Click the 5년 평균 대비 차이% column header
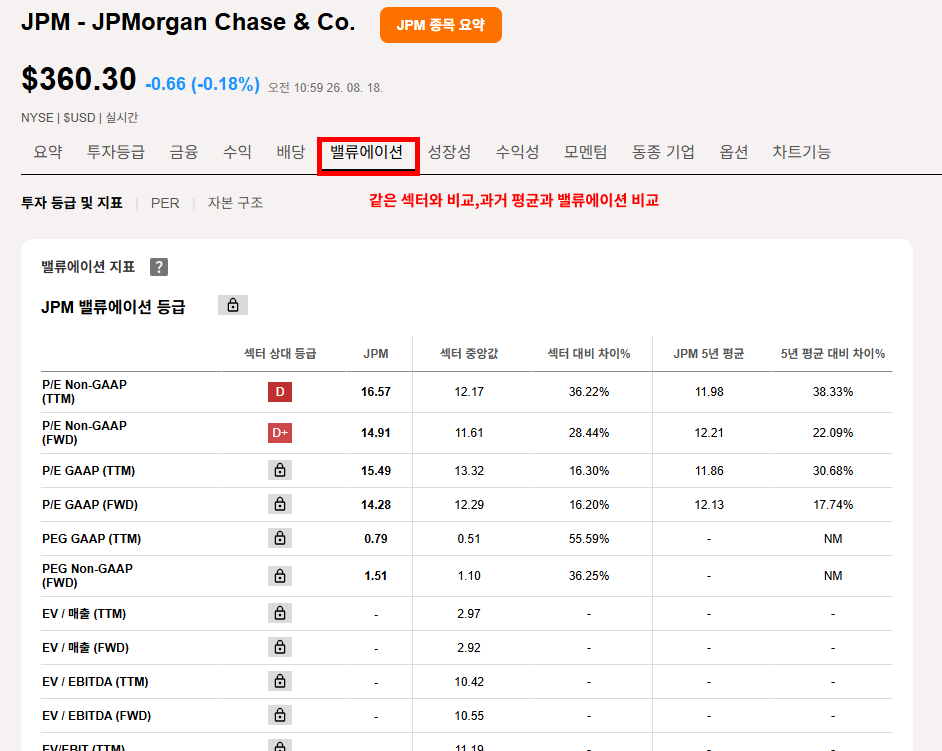Viewport: 942px width, 751px height. click(833, 354)
